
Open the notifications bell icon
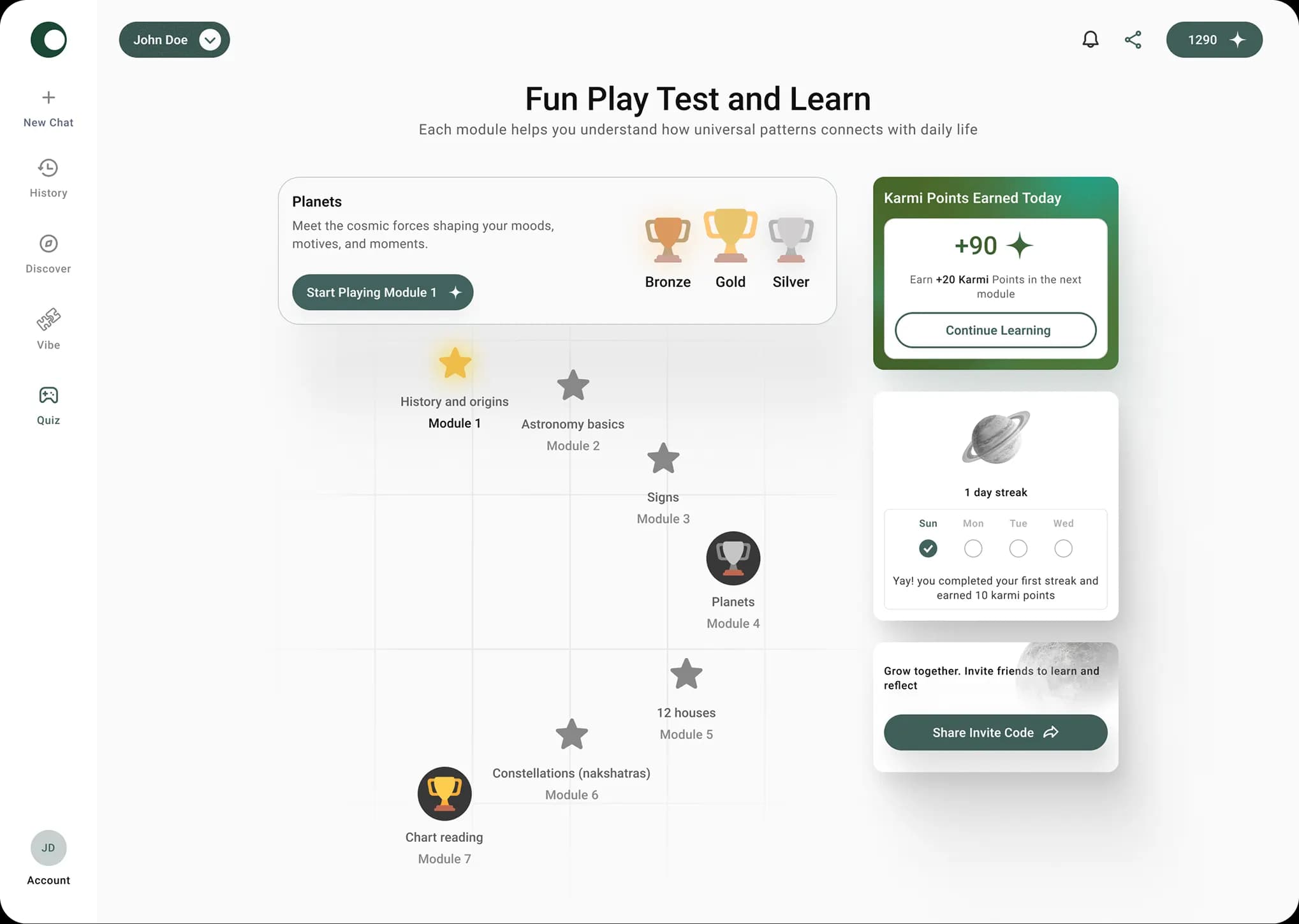[1090, 40]
